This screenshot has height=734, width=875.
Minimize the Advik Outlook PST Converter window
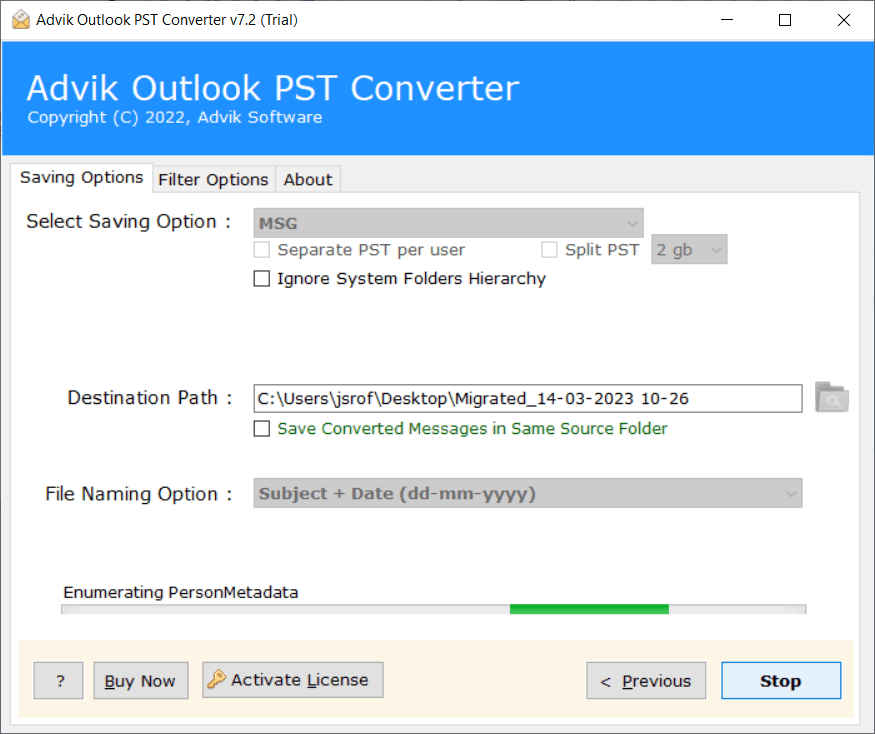coord(727,20)
